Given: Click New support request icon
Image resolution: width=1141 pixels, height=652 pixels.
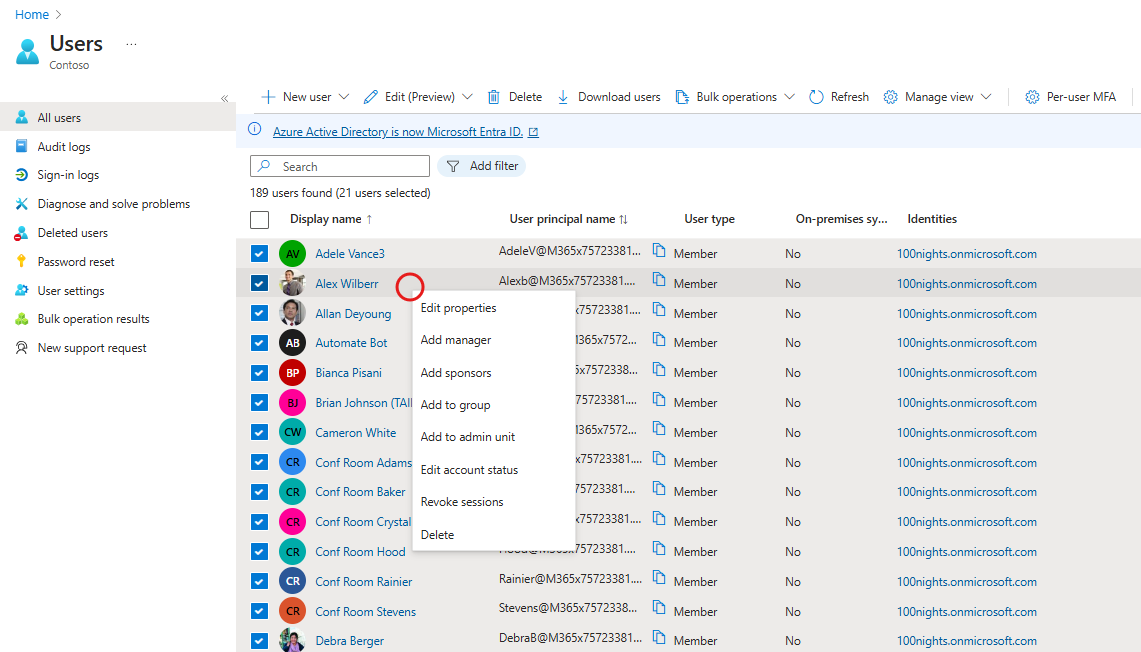Looking at the screenshot, I should pyautogui.click(x=22, y=348).
